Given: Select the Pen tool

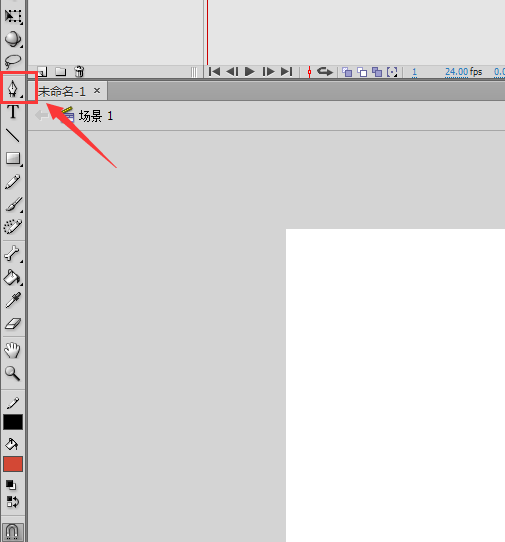Looking at the screenshot, I should point(13,88).
